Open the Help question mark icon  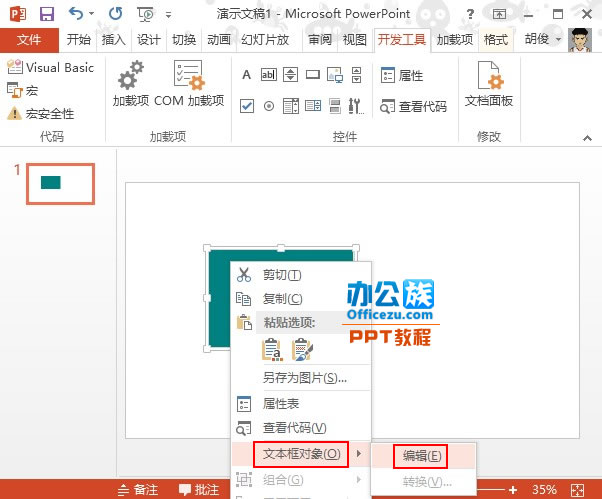[x=470, y=15]
